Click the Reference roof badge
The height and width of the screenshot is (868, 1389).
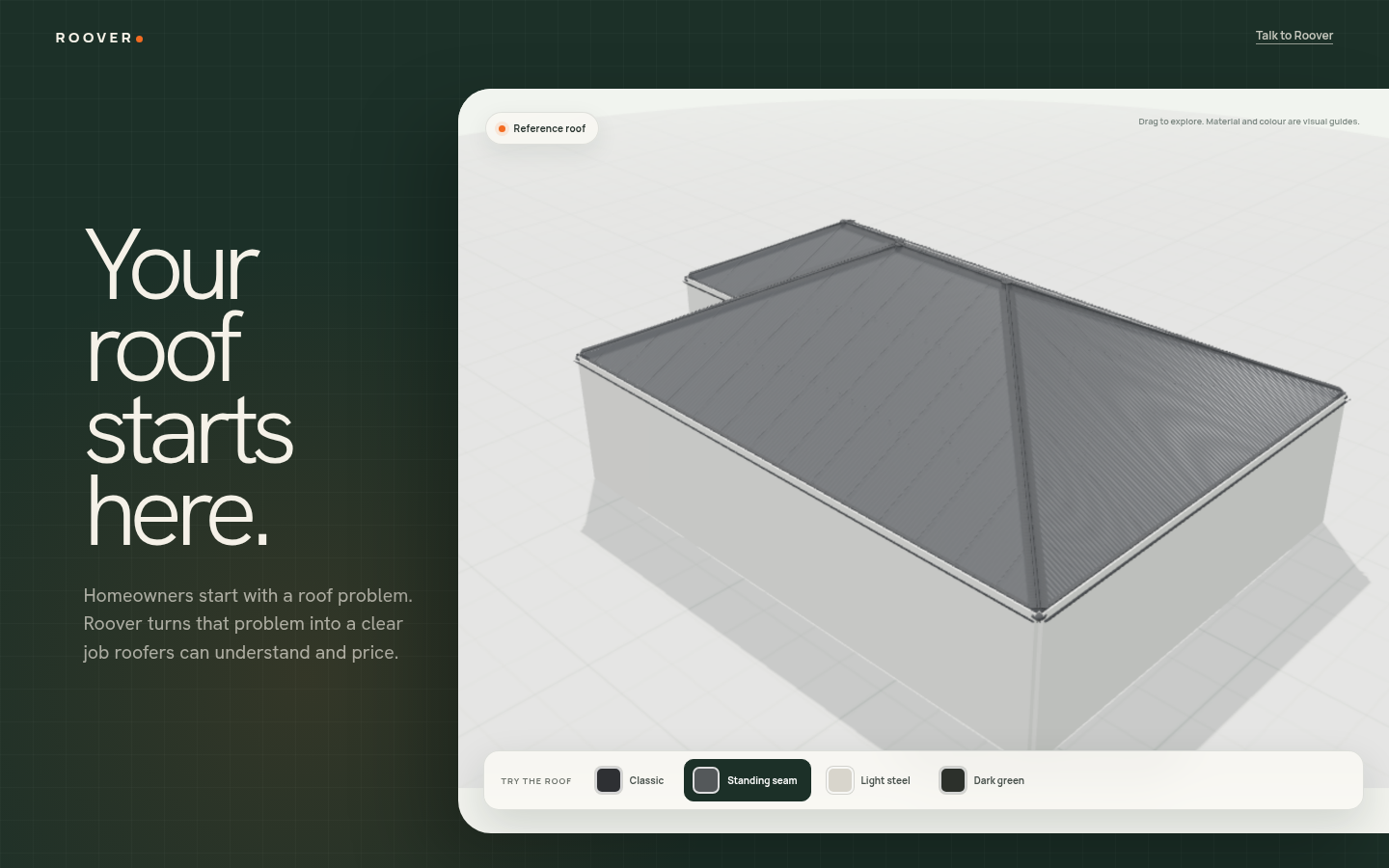(x=542, y=128)
